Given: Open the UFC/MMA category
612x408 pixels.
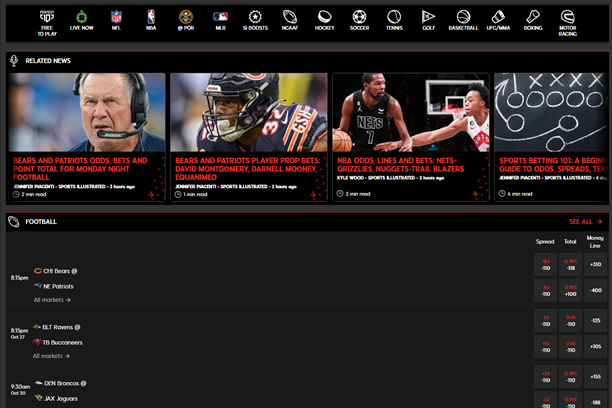Looking at the screenshot, I should 498,20.
